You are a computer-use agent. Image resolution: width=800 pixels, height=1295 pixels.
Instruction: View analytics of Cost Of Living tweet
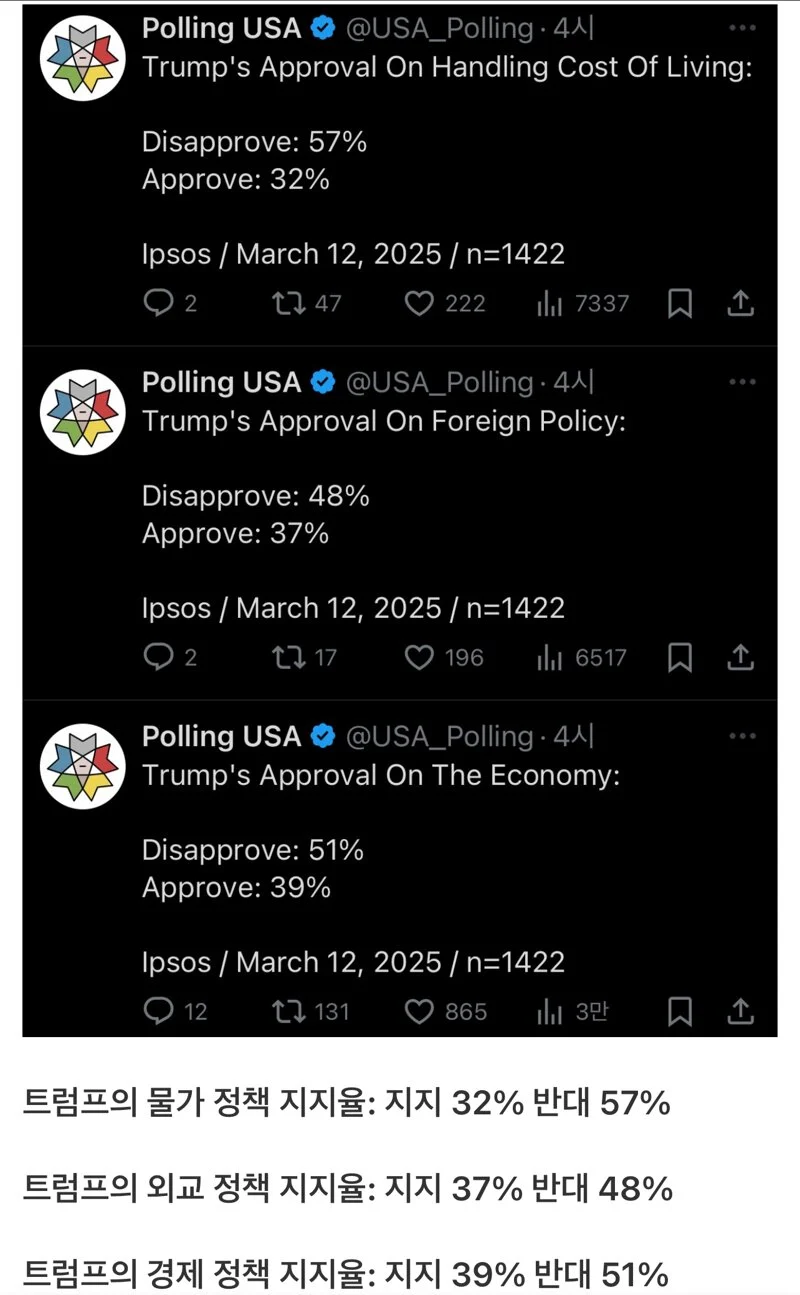coord(550,303)
